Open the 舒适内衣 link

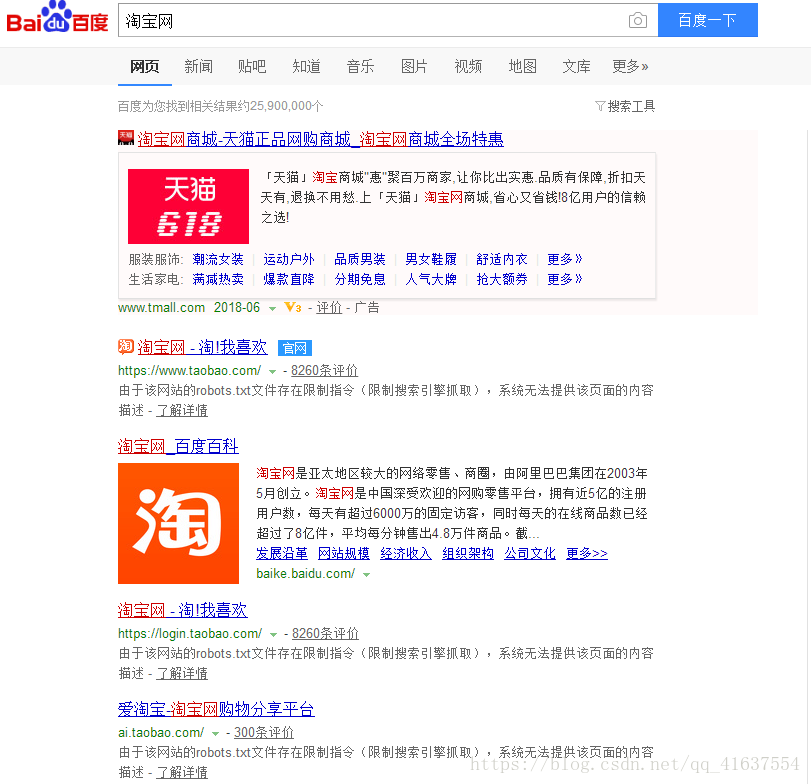click(502, 259)
